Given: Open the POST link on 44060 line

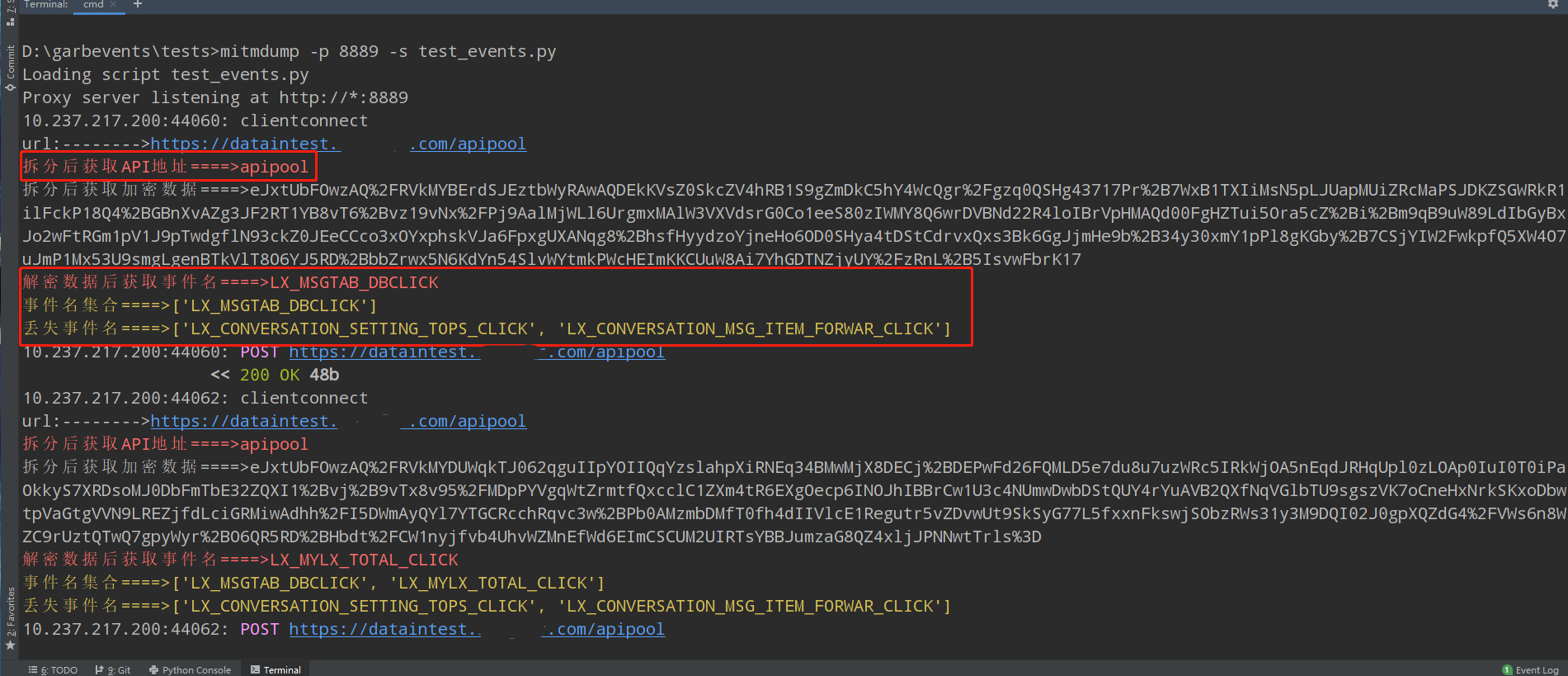Looking at the screenshot, I should point(477,352).
